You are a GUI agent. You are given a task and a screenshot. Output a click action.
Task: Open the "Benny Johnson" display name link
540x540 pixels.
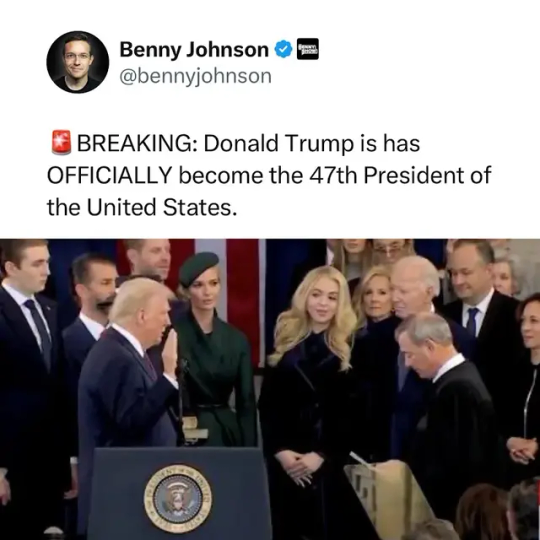(x=194, y=50)
